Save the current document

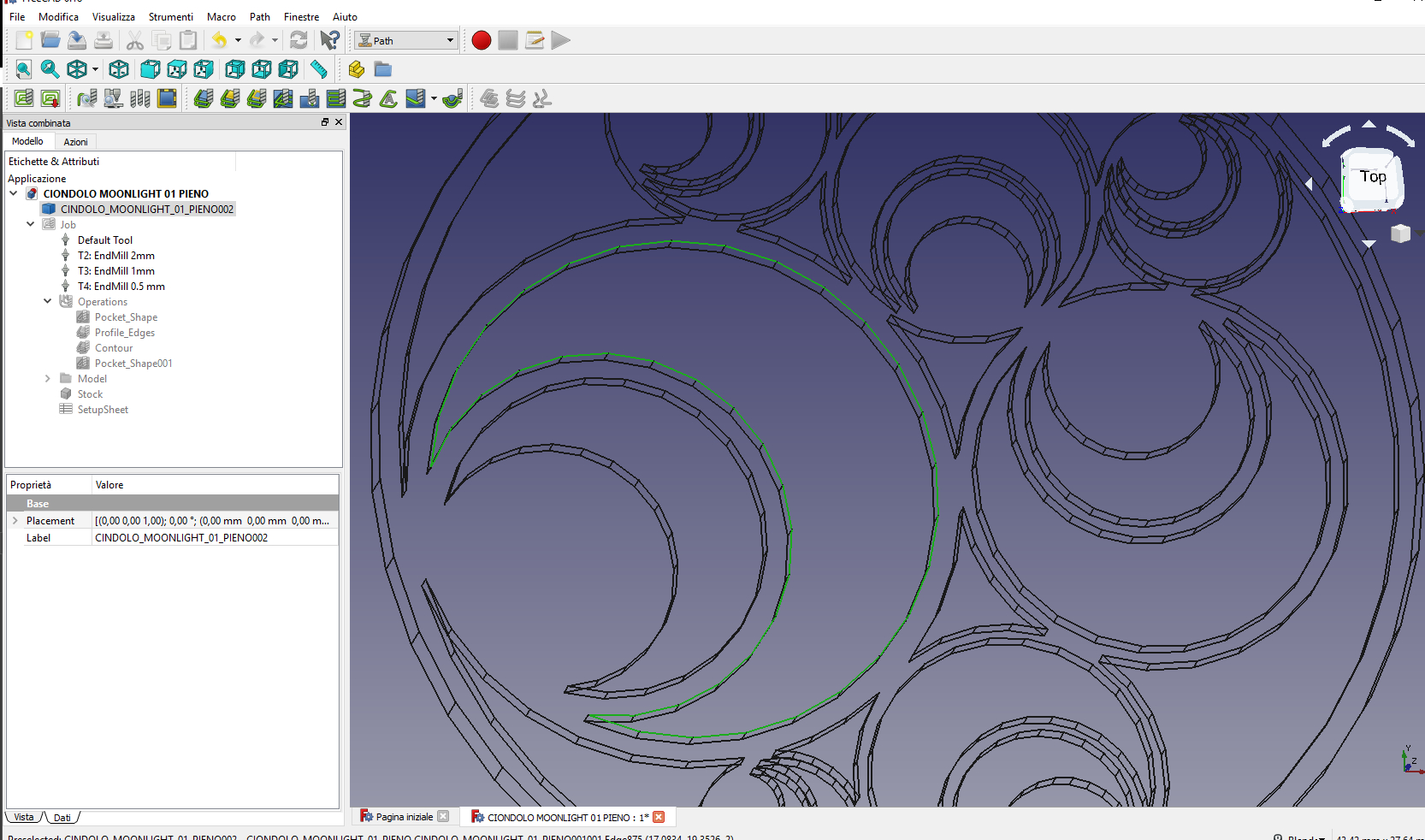tap(77, 40)
